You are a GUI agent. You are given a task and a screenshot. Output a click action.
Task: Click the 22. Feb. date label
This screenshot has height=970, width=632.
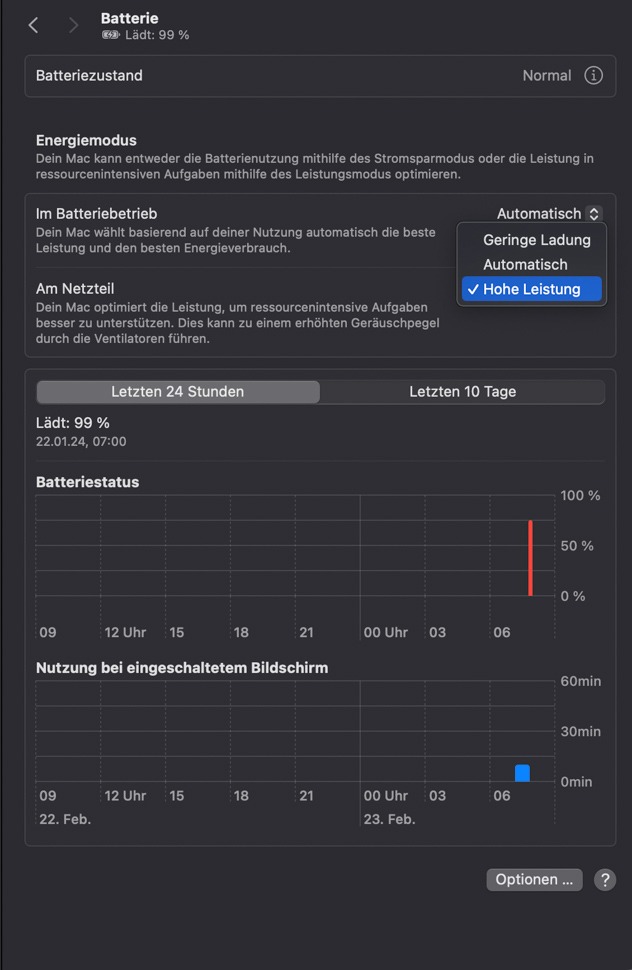pyautogui.click(x=65, y=819)
